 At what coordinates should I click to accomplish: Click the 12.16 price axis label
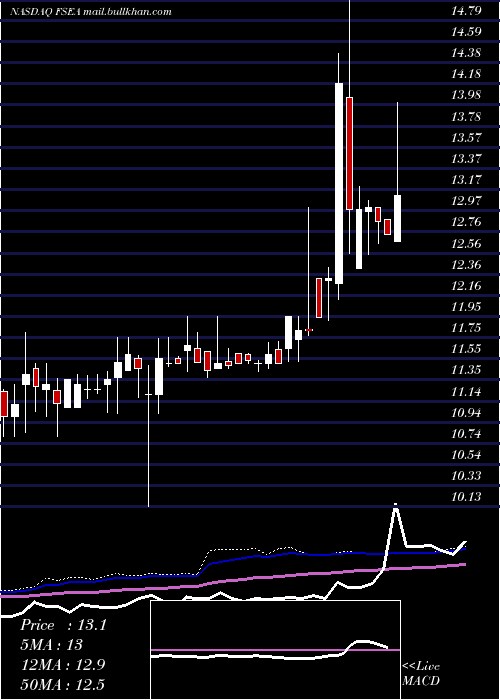466,285
